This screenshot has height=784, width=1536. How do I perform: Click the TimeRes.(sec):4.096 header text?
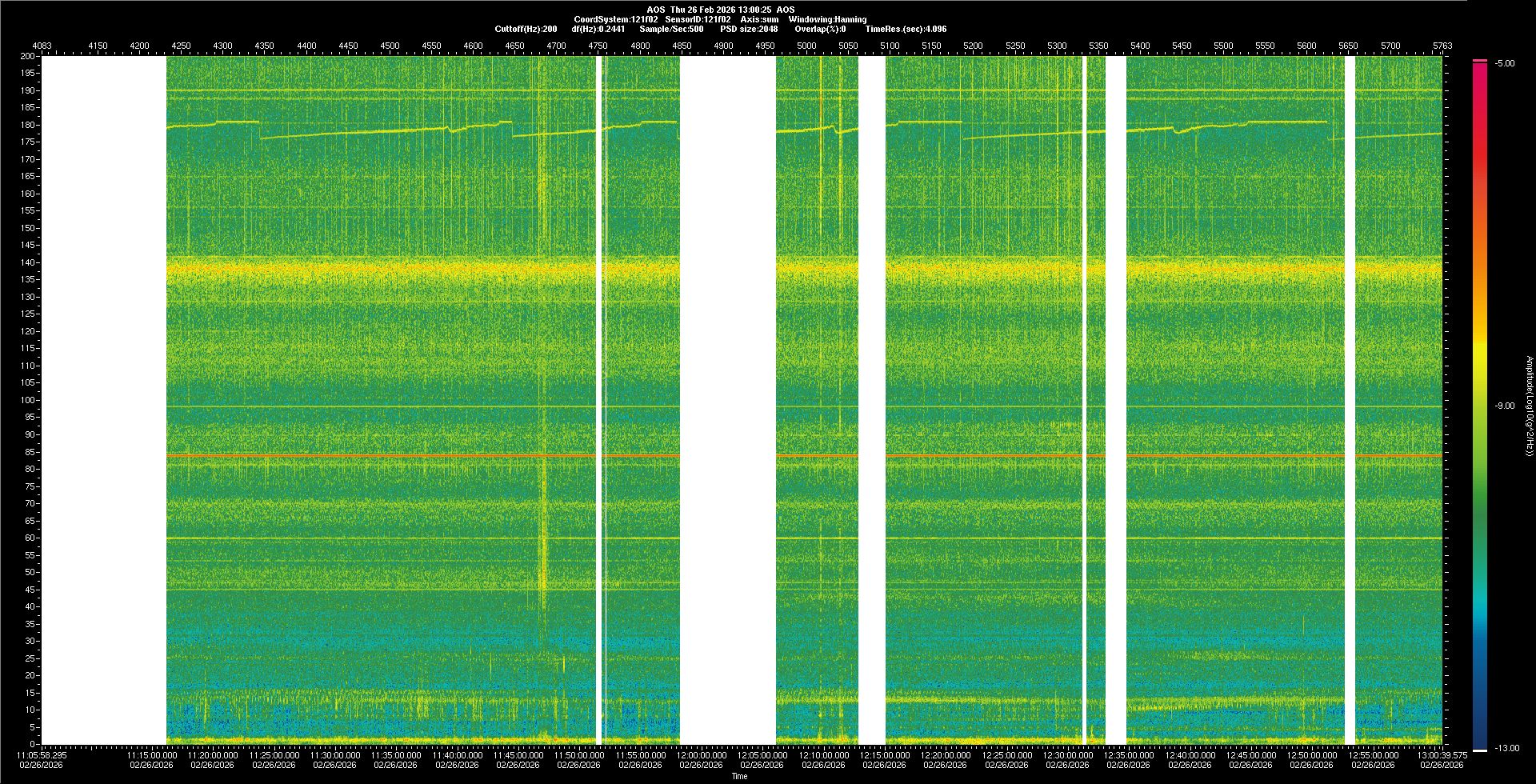click(x=906, y=29)
